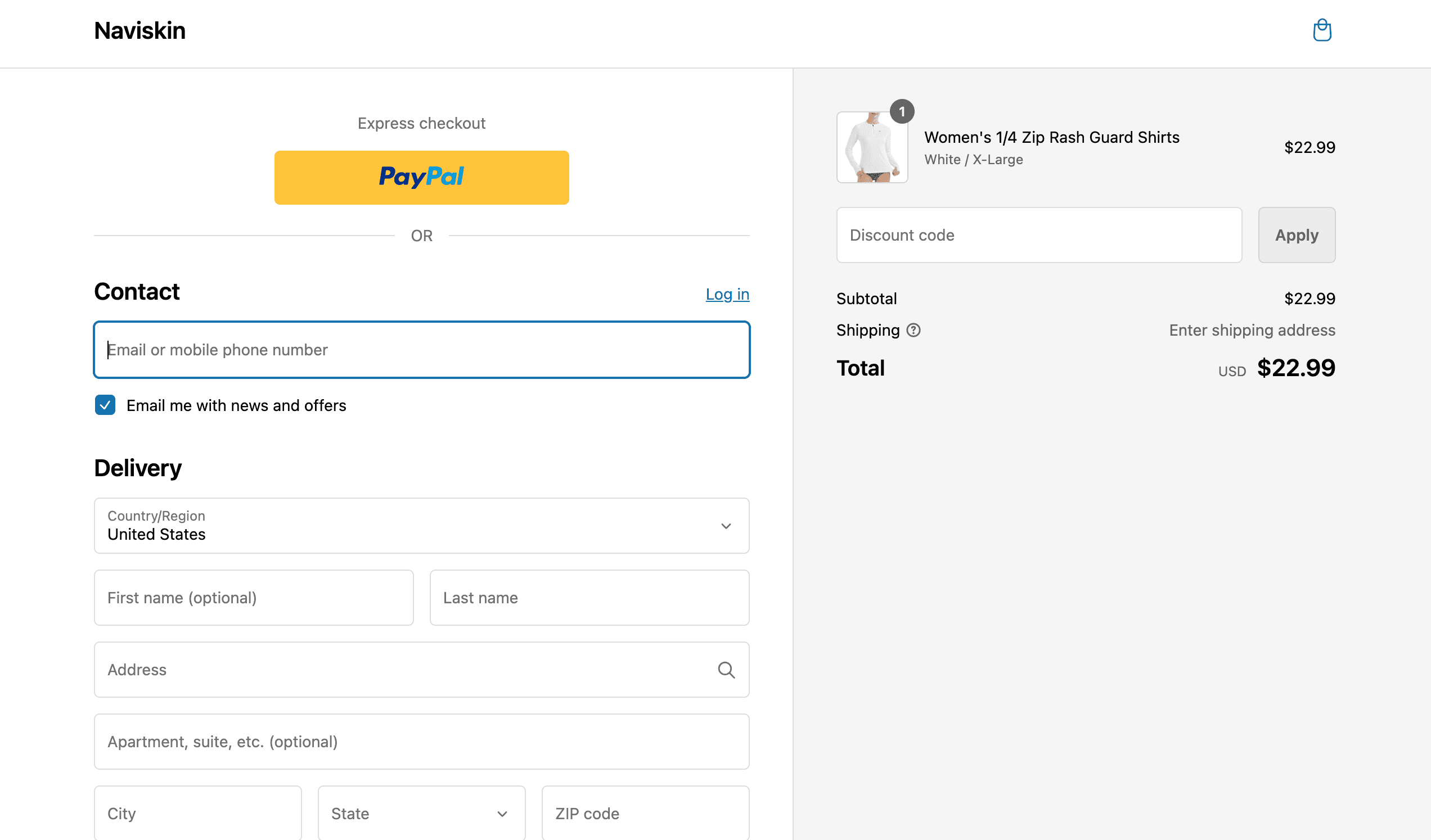Image resolution: width=1431 pixels, height=840 pixels.
Task: Click the Address field
Action: click(x=422, y=670)
